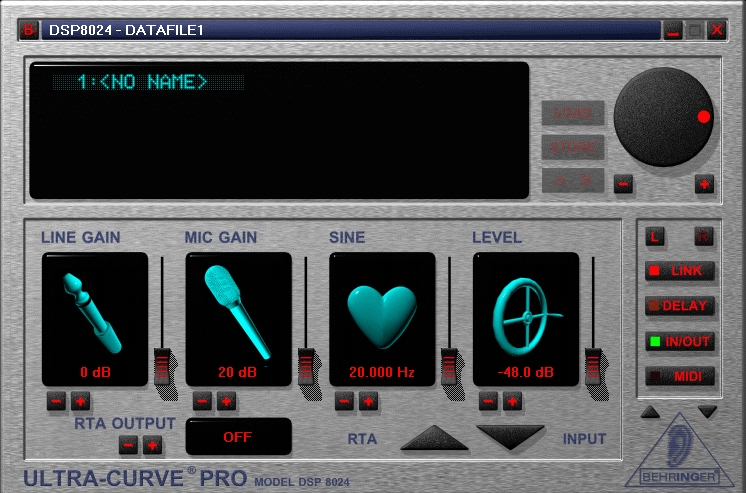This screenshot has width=746, height=493.
Task: Click minus button below the data wheel
Action: [x=623, y=184]
